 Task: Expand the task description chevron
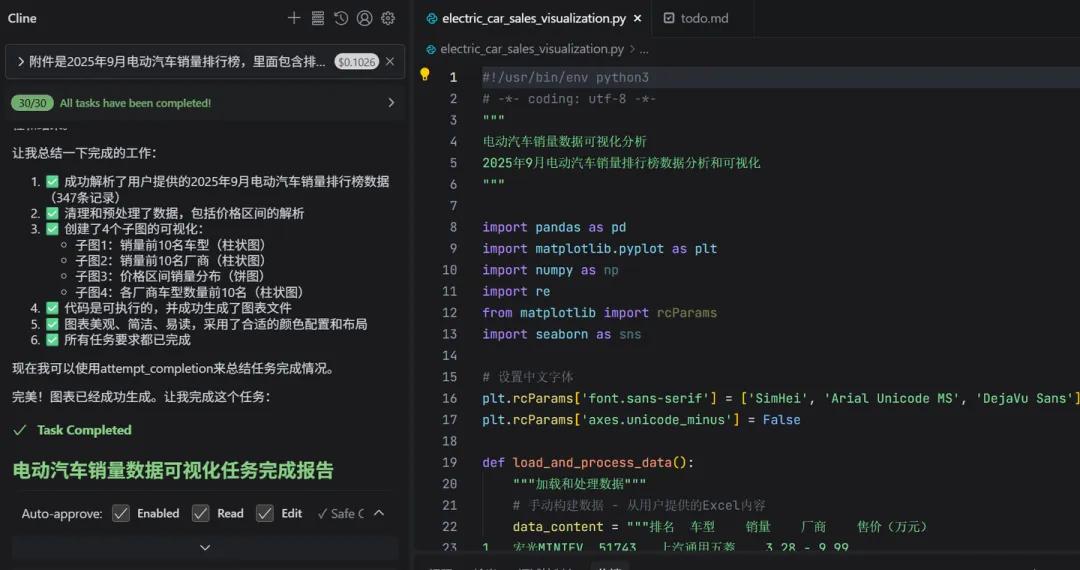[21, 61]
